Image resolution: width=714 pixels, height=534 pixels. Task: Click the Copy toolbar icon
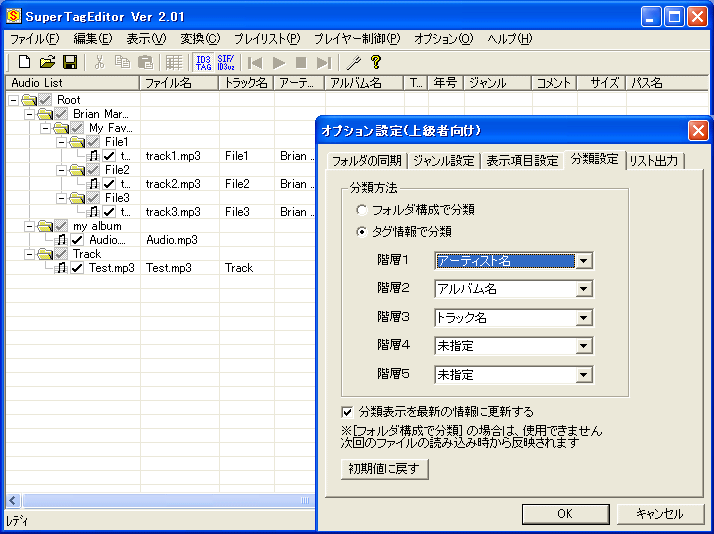pos(122,62)
